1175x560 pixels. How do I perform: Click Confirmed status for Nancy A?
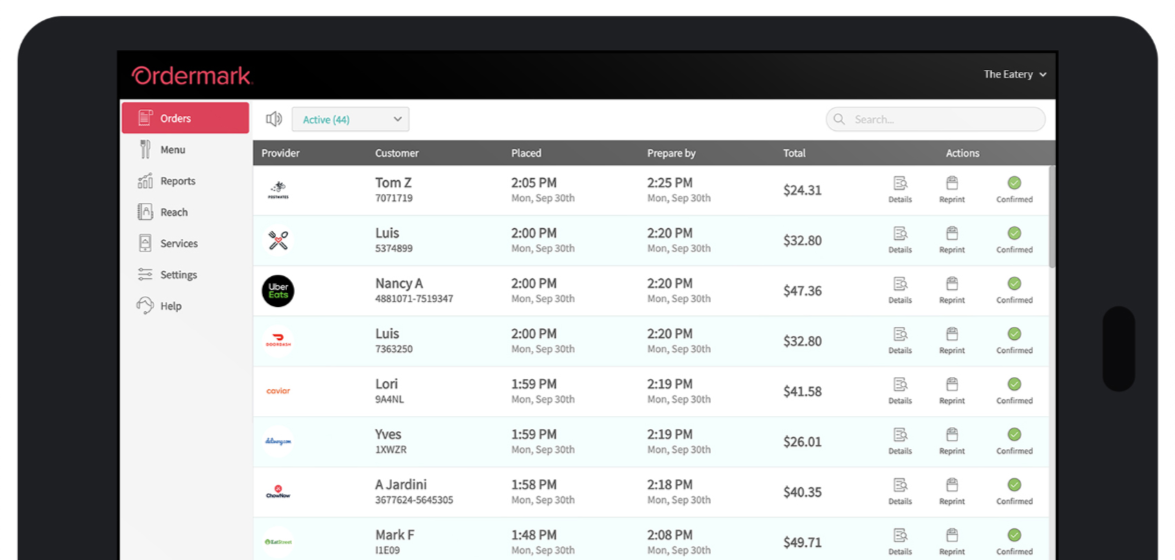click(x=1014, y=290)
